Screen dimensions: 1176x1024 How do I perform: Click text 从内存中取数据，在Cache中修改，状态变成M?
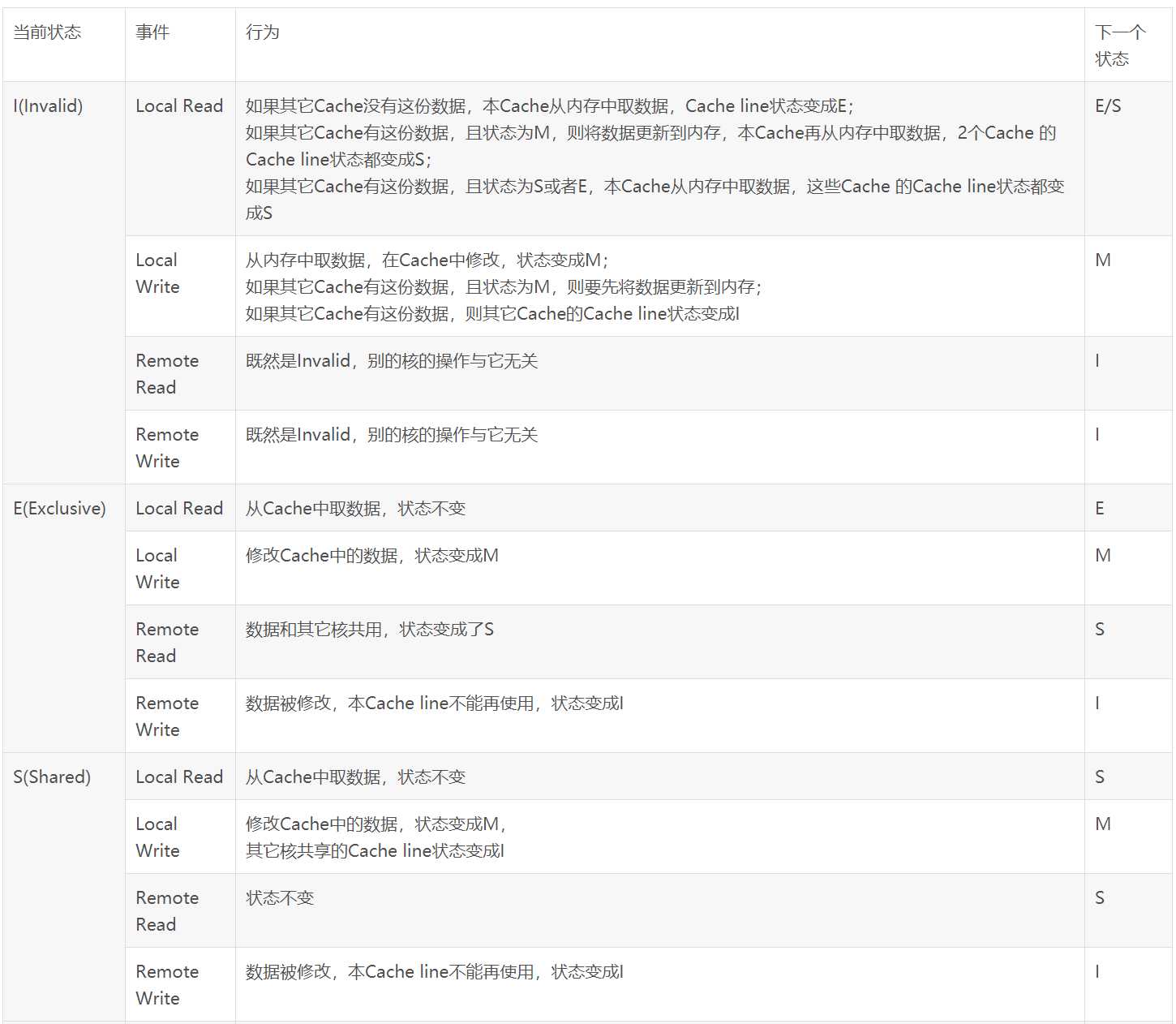click(x=427, y=260)
